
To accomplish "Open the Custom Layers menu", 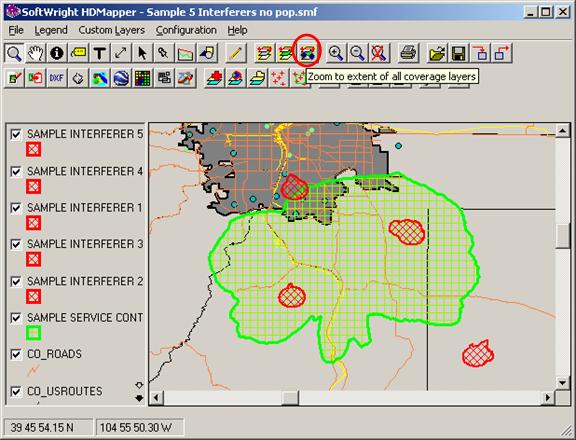I will [x=112, y=30].
